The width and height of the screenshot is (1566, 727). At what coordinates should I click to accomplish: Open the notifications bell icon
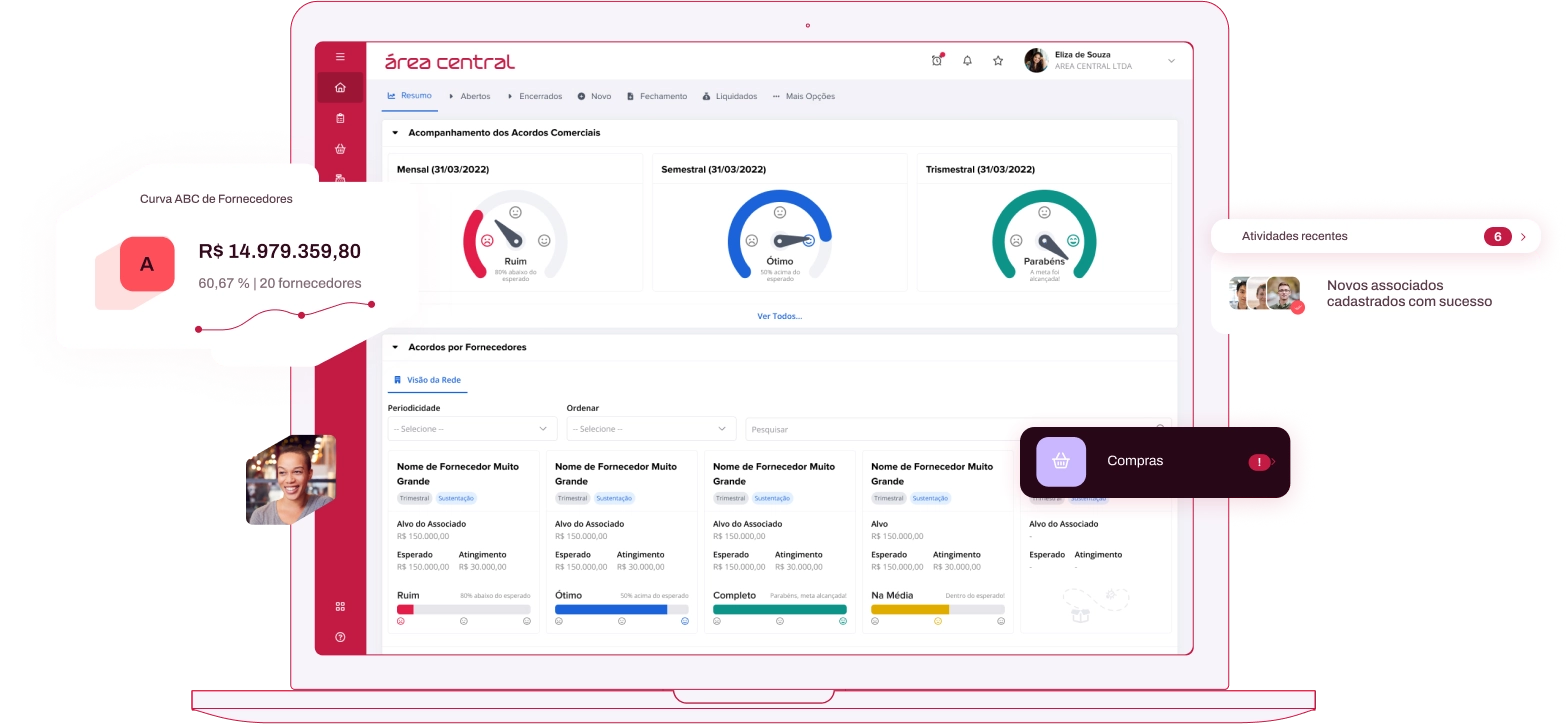[967, 61]
